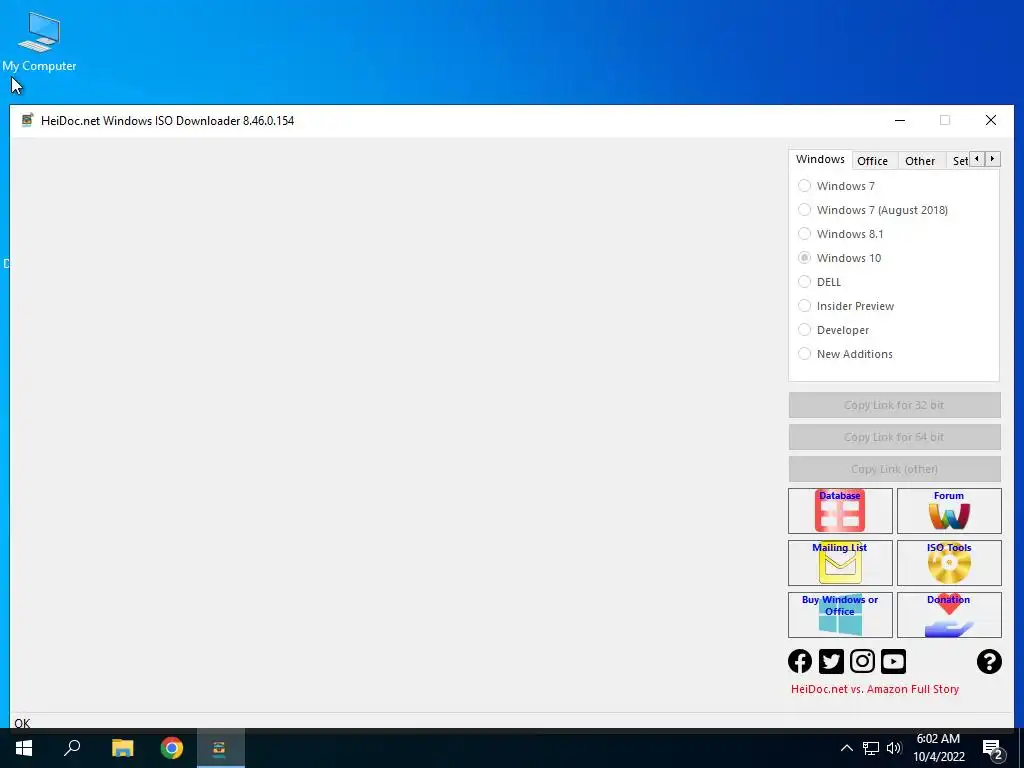
Task: Open Buy Windows or Office tile
Action: (x=840, y=615)
